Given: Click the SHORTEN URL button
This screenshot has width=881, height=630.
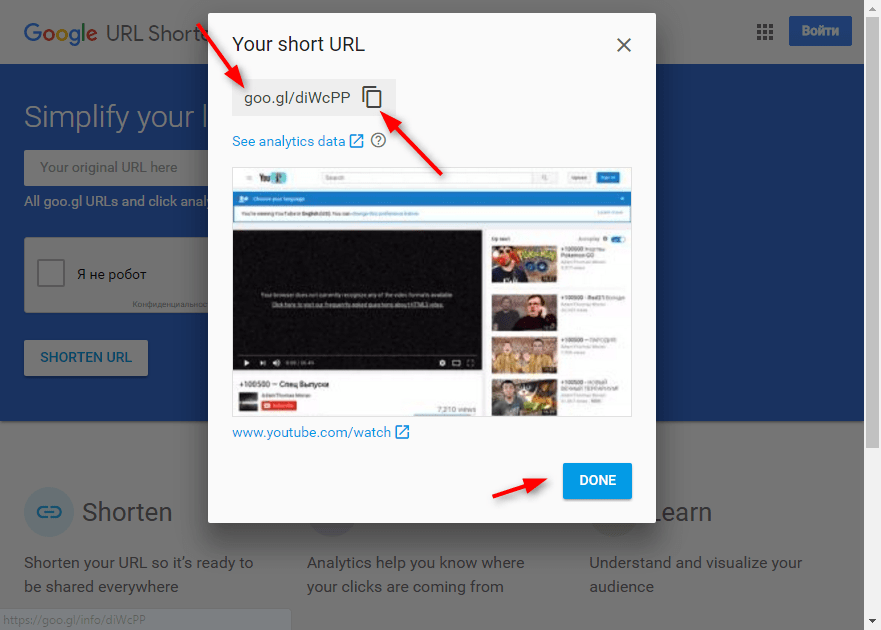Looking at the screenshot, I should 86,357.
